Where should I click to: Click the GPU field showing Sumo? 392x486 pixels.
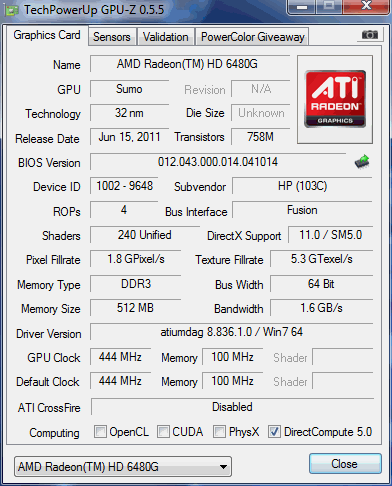[x=129, y=89]
